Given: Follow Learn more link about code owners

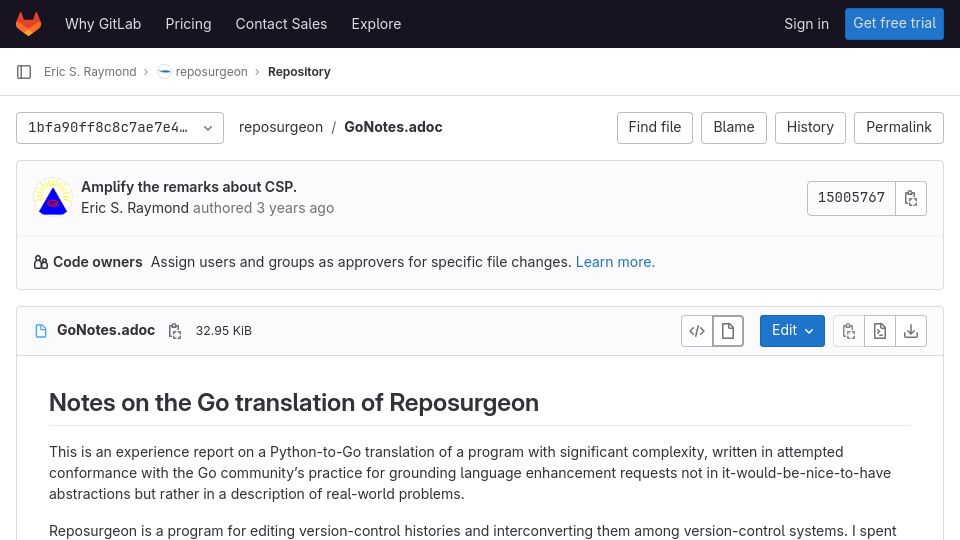Looking at the screenshot, I should pos(615,262).
